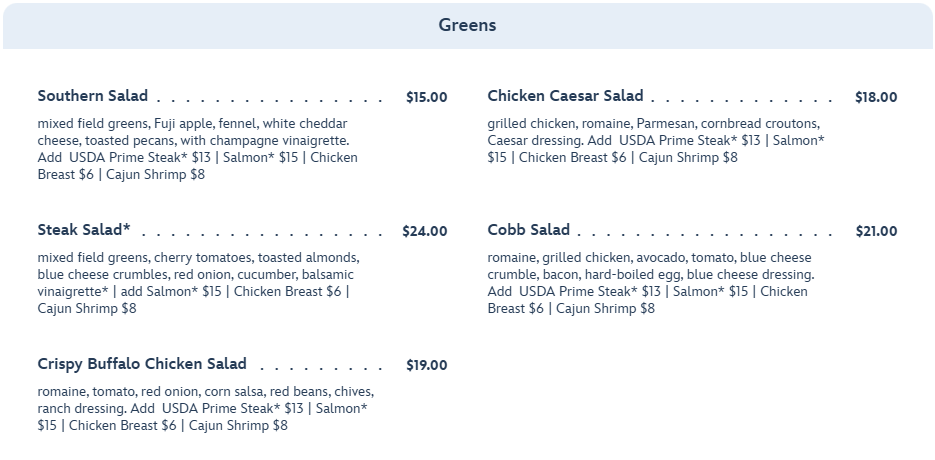Click the Cobb Salad description text
The height and width of the screenshot is (460, 935).
[650, 283]
